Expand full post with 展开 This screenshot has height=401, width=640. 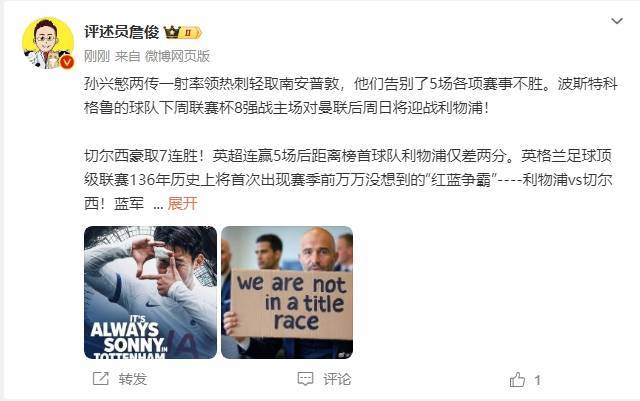click(182, 203)
